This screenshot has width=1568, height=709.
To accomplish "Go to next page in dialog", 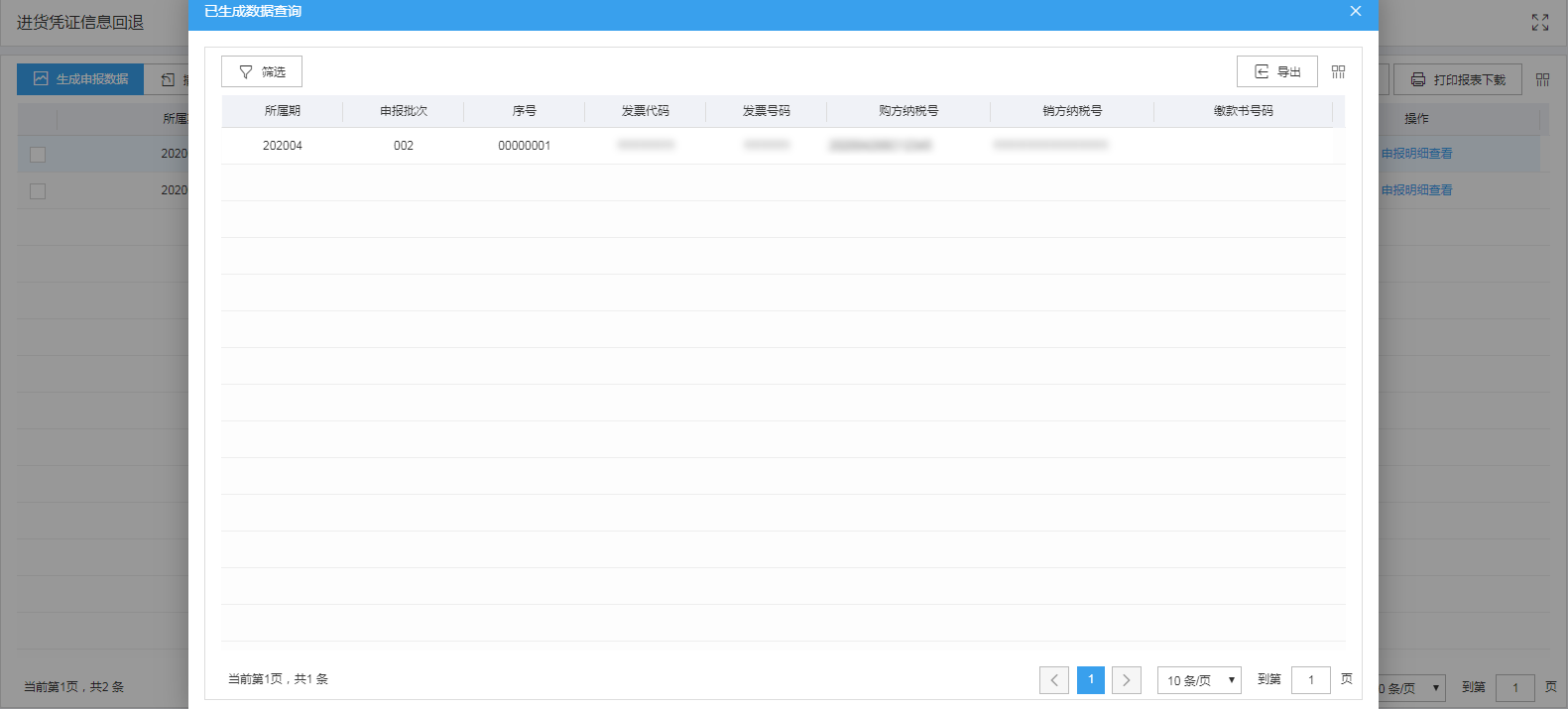I will coord(1127,680).
